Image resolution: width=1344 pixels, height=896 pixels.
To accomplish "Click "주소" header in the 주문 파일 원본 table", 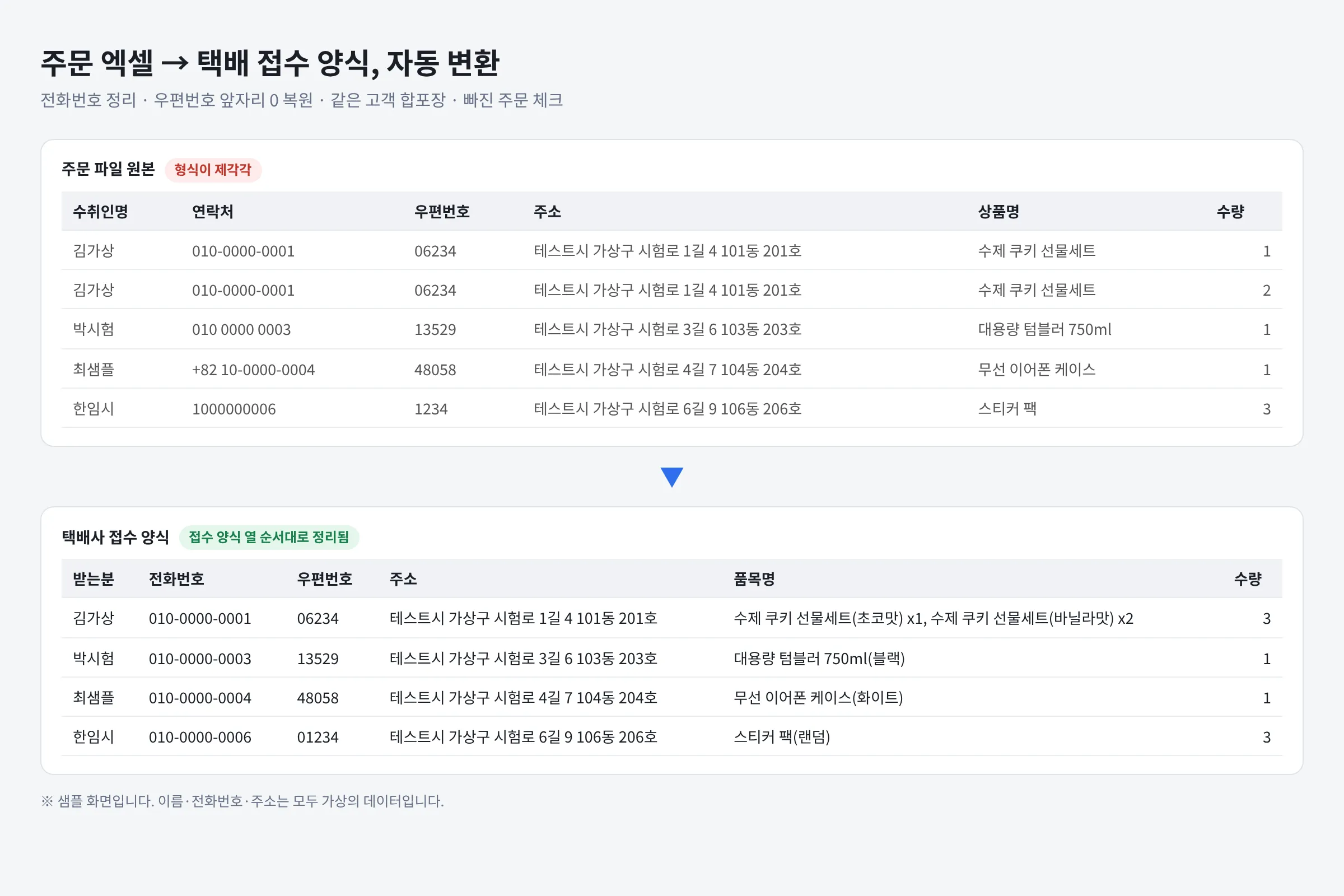I will [x=548, y=212].
